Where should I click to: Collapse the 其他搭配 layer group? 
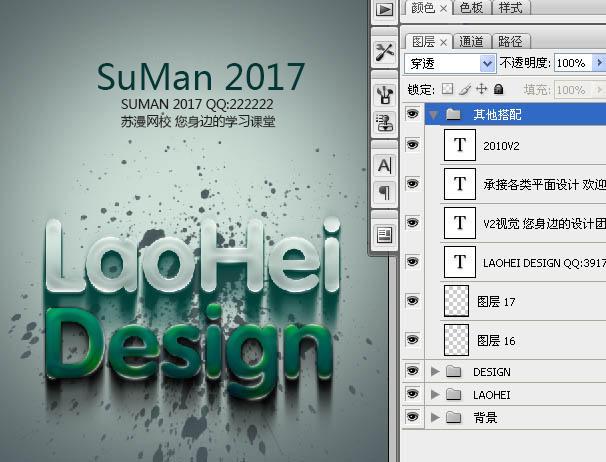coord(434,115)
